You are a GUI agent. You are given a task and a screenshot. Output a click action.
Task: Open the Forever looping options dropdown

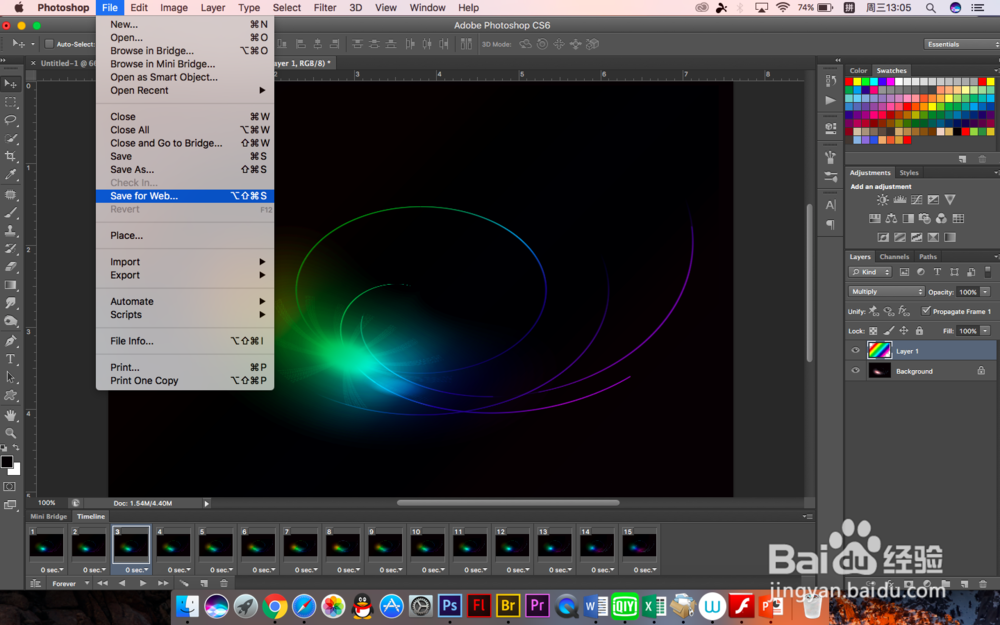click(68, 583)
